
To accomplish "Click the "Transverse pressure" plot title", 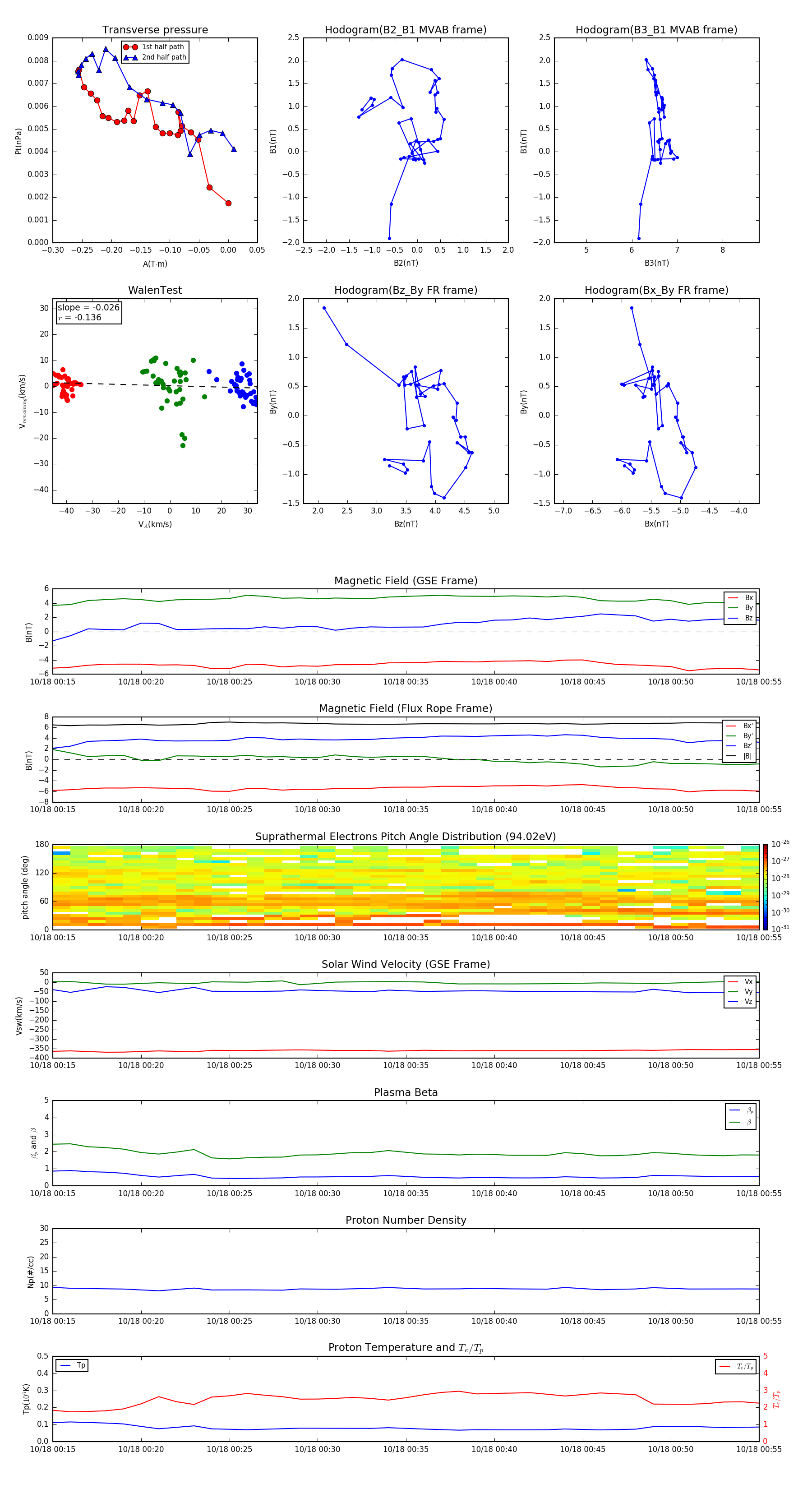I will pyautogui.click(x=155, y=29).
